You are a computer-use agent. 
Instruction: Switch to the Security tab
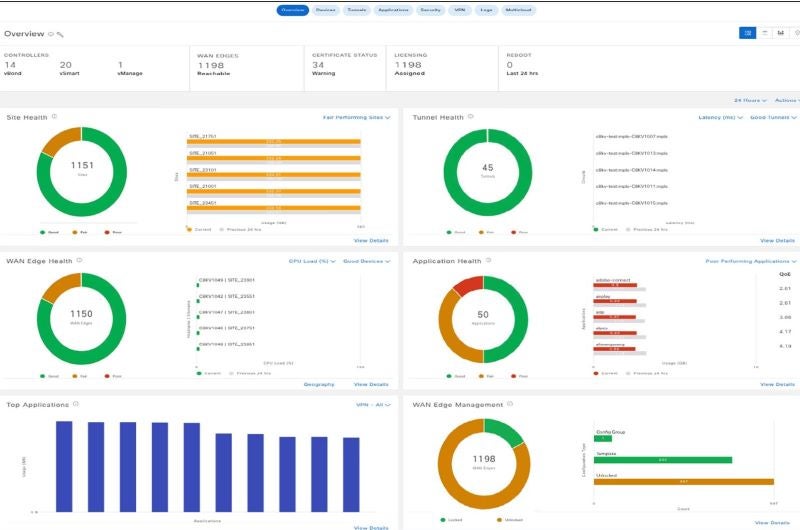coord(430,10)
